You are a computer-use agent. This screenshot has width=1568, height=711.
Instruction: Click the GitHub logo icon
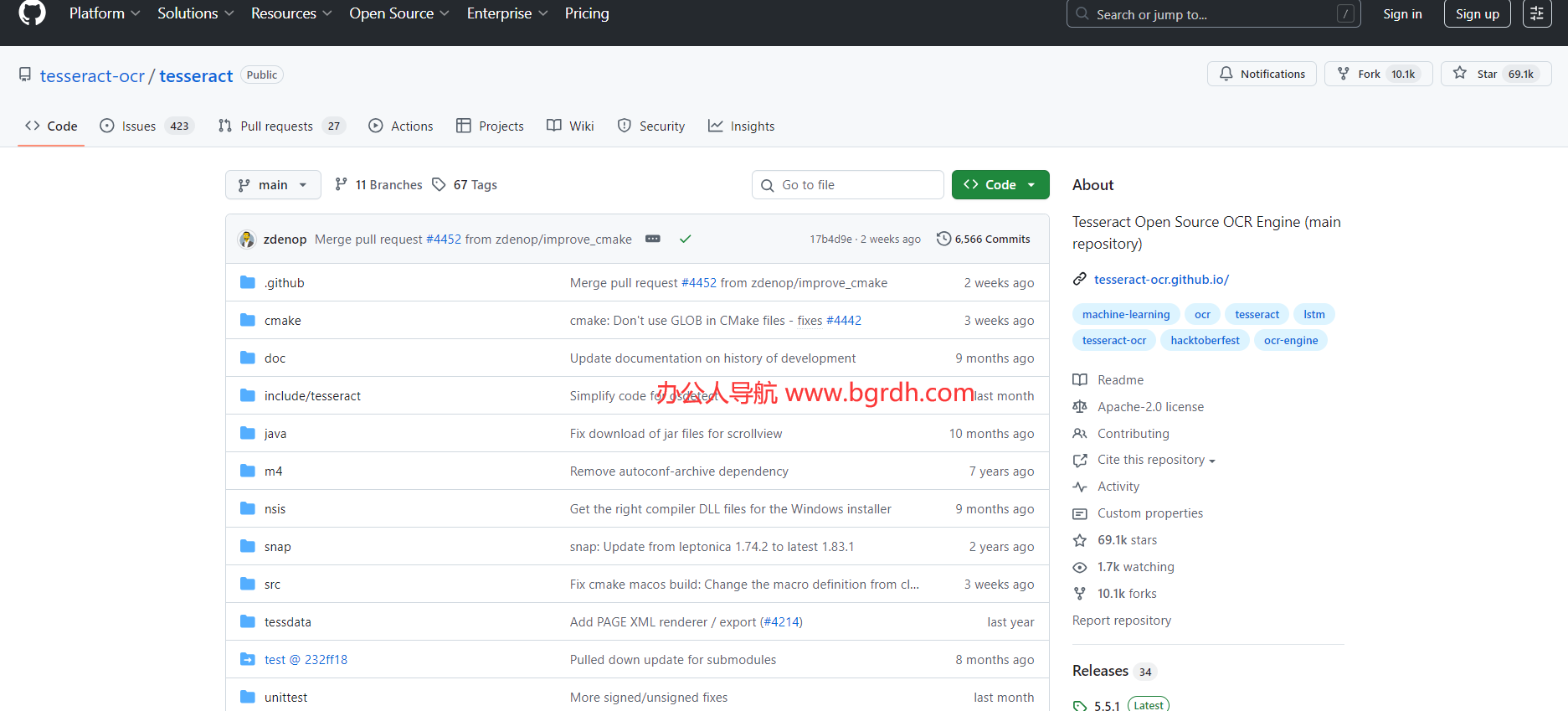(x=32, y=13)
